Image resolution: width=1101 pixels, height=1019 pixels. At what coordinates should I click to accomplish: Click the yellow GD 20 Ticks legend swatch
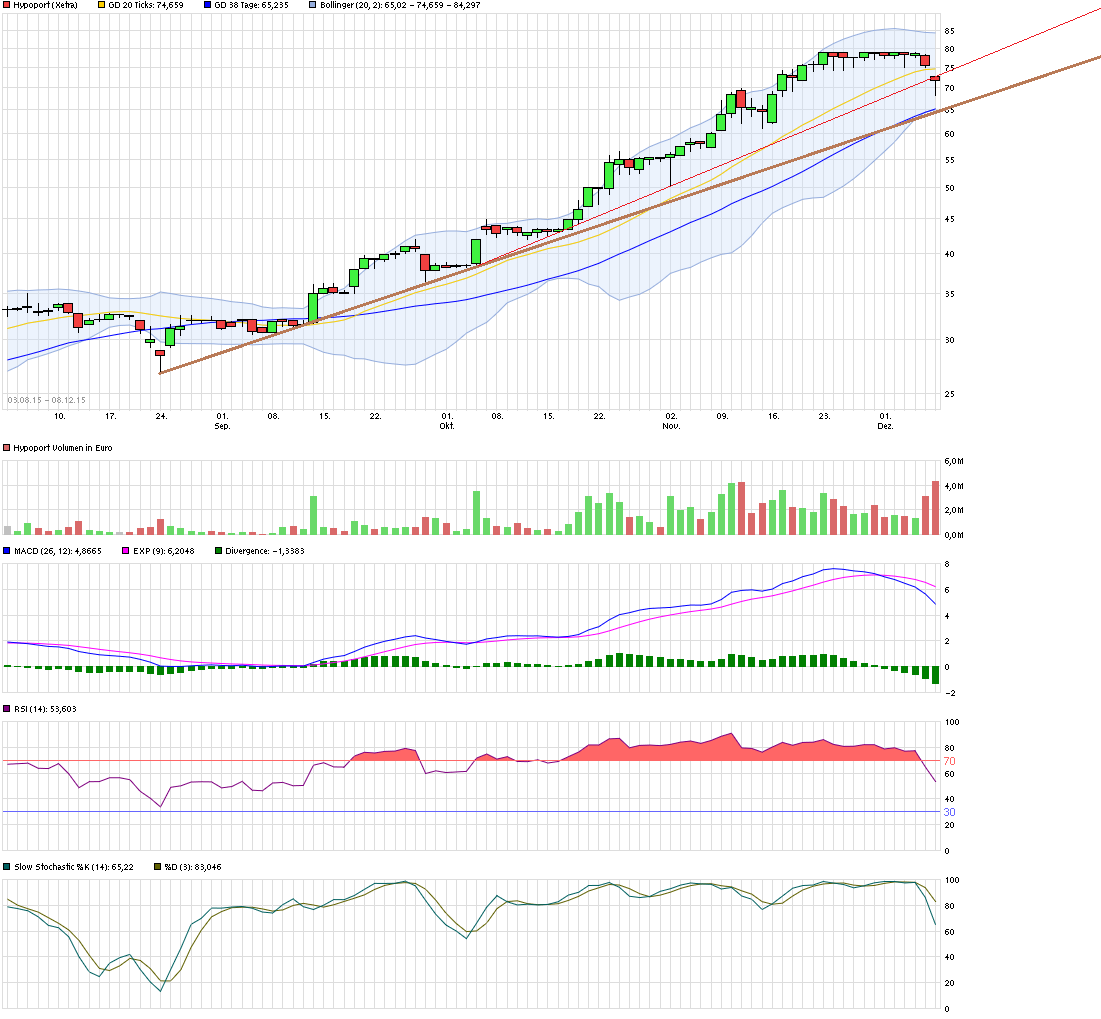(101, 5)
